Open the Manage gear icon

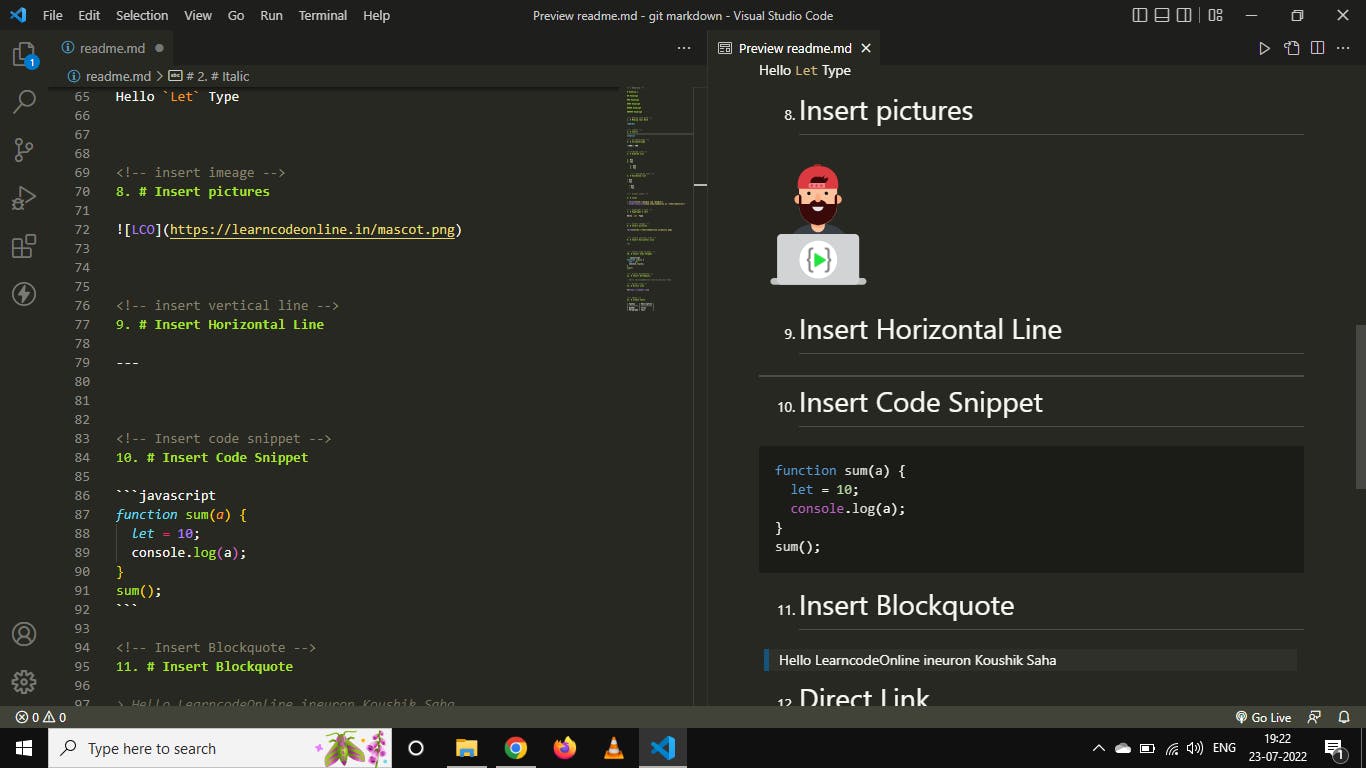click(x=24, y=682)
